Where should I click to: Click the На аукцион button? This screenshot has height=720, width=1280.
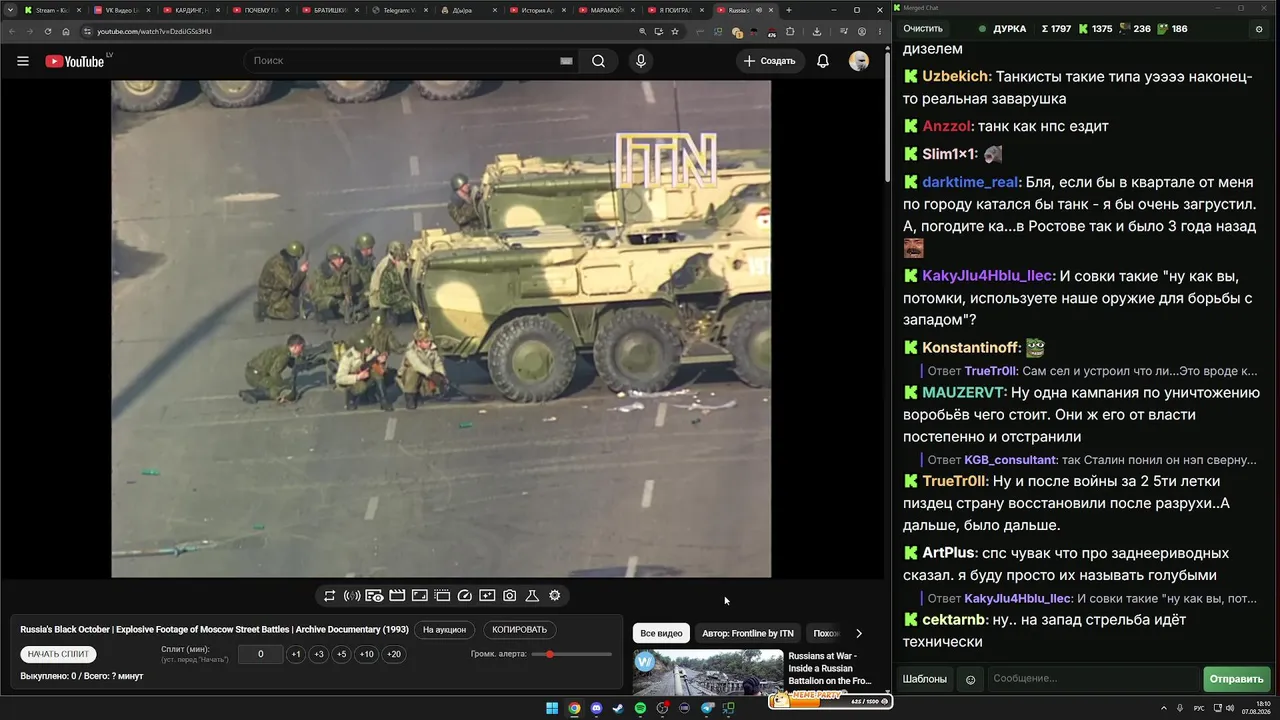(x=444, y=630)
